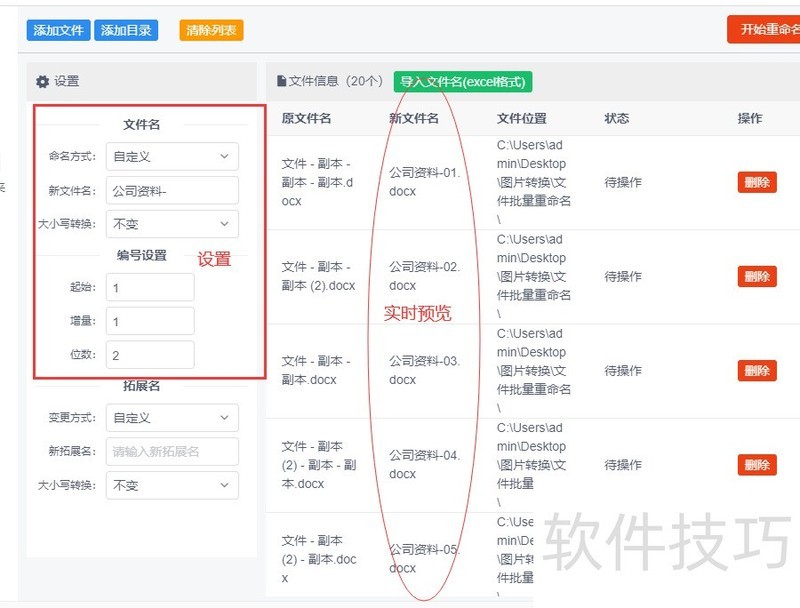The width and height of the screenshot is (800, 608).
Task: Clear the list with 清除列表
Action: click(211, 30)
